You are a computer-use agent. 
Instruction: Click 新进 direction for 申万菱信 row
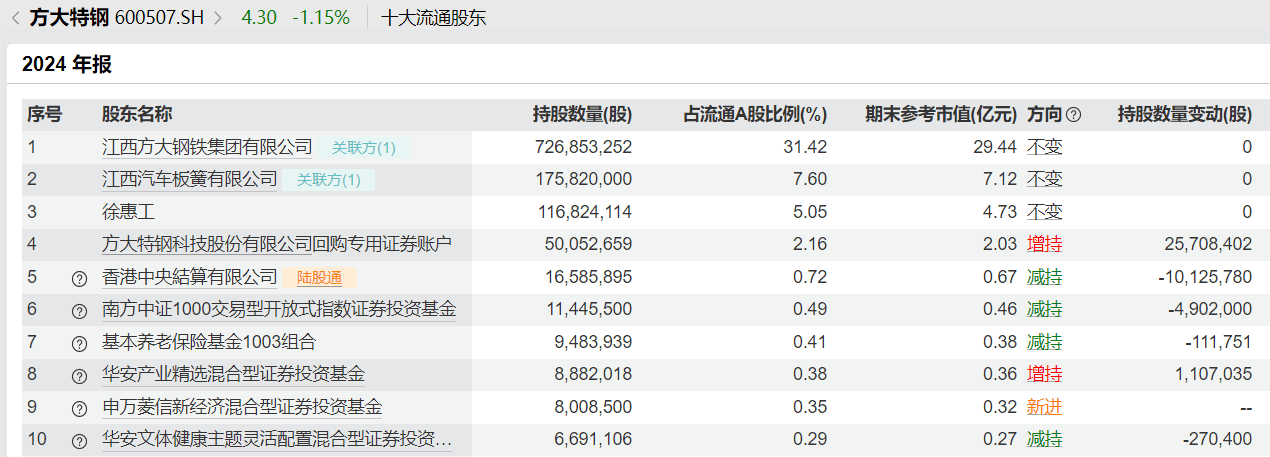click(x=1045, y=407)
